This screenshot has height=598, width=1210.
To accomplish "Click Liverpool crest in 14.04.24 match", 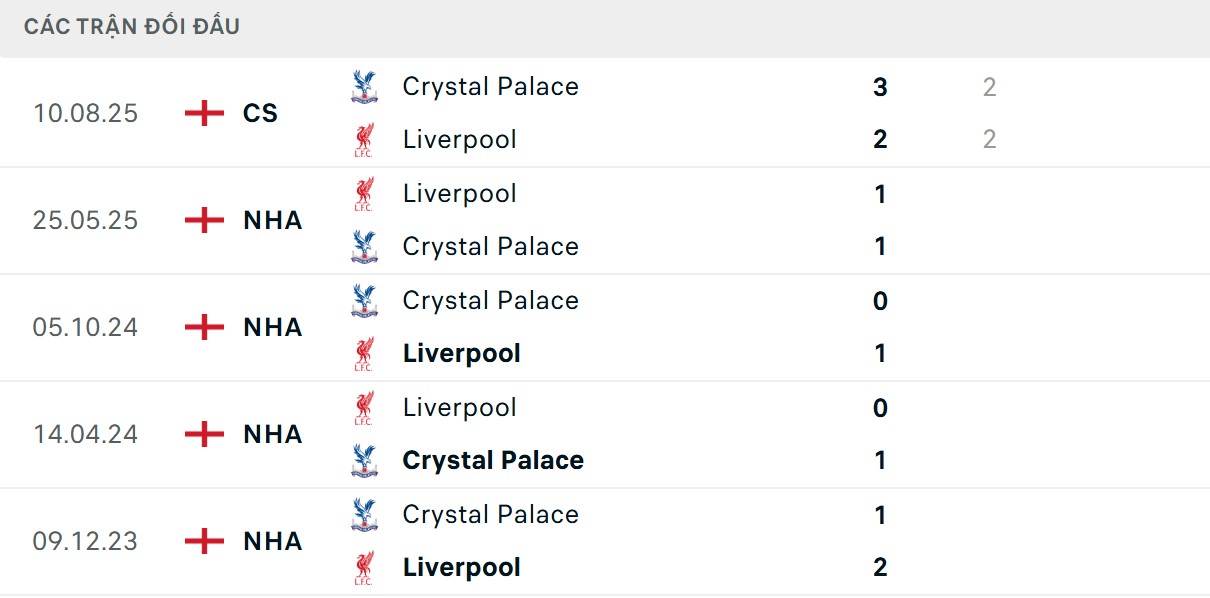I will (364, 408).
